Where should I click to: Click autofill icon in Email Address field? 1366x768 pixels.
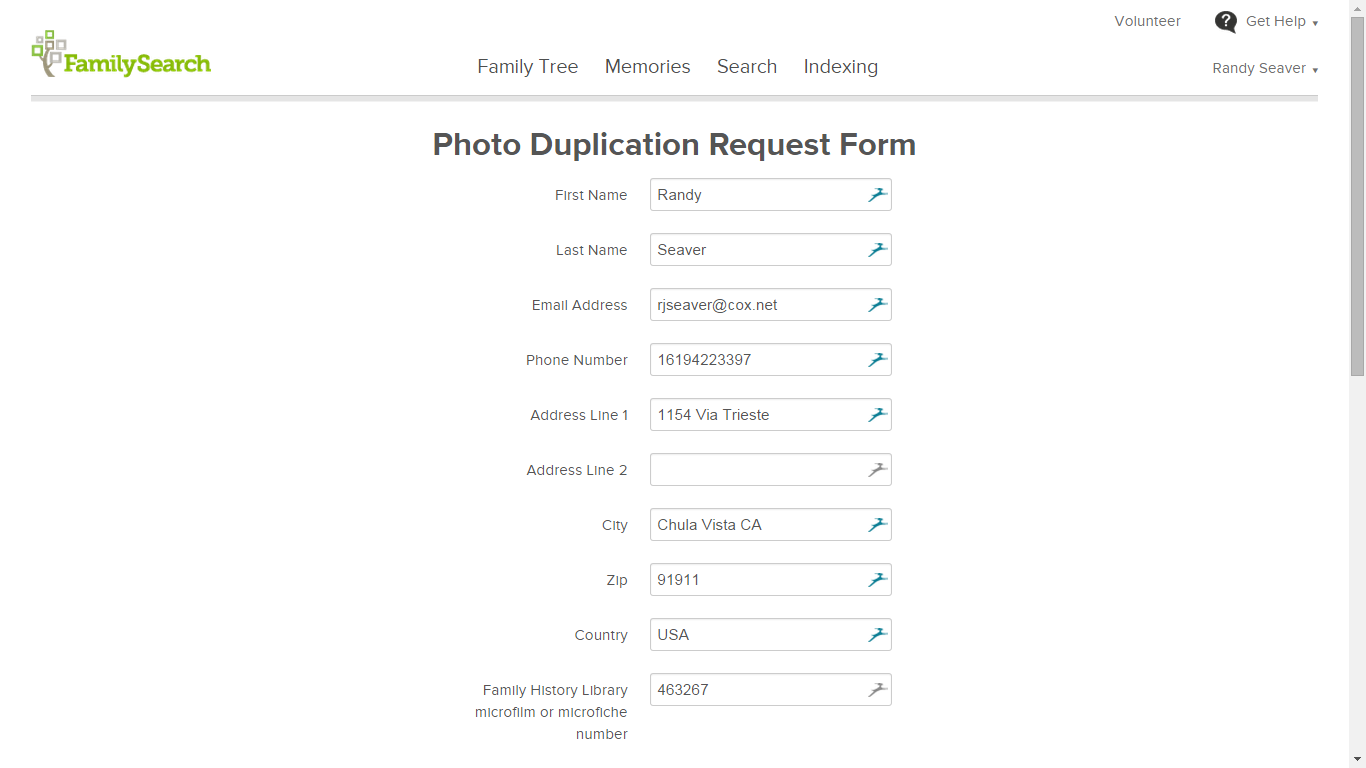[x=878, y=305]
